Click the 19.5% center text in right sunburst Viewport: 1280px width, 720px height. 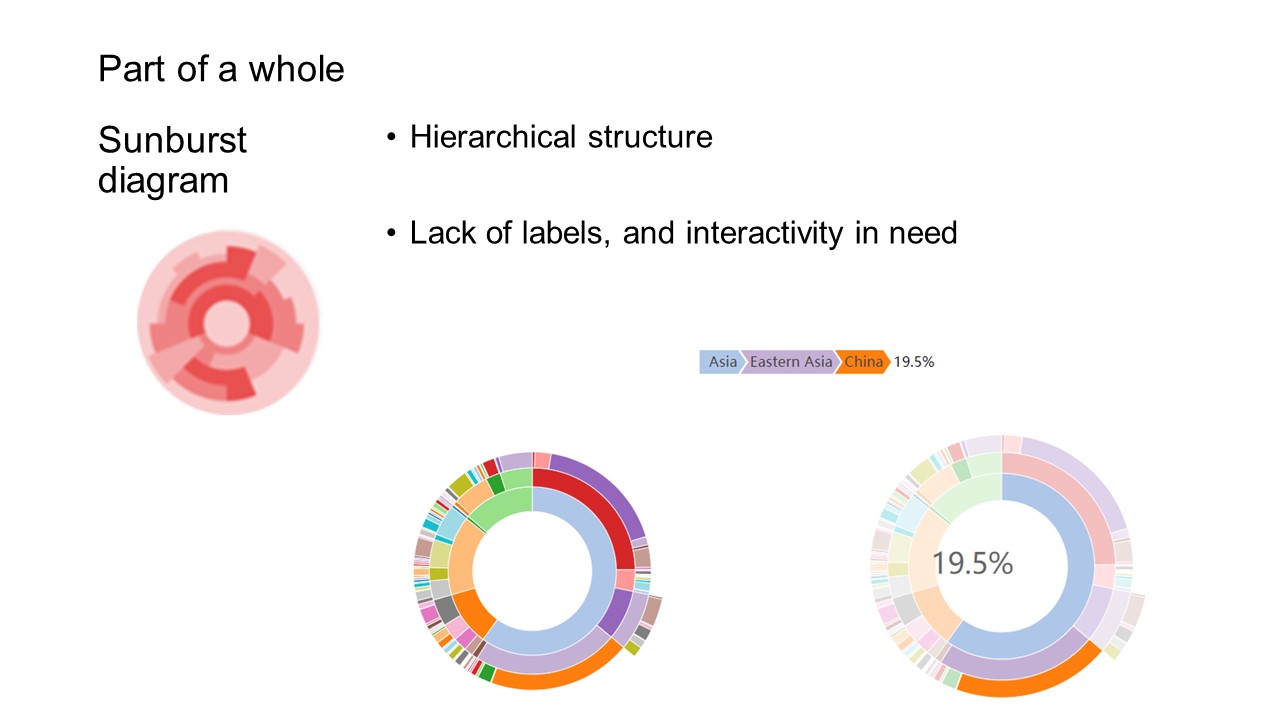[x=973, y=564]
